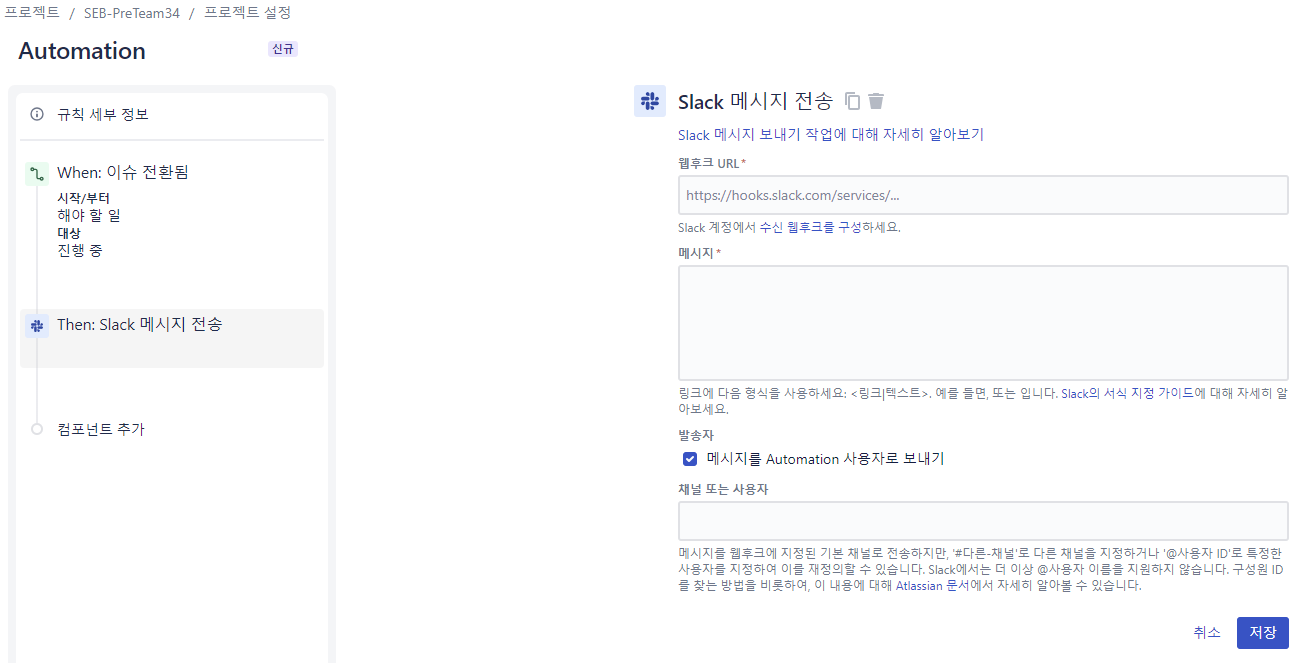Uncheck 메시지를 Automation 사용자로 보내기 checkbox
Screen dimensions: 1301x663
690,459
